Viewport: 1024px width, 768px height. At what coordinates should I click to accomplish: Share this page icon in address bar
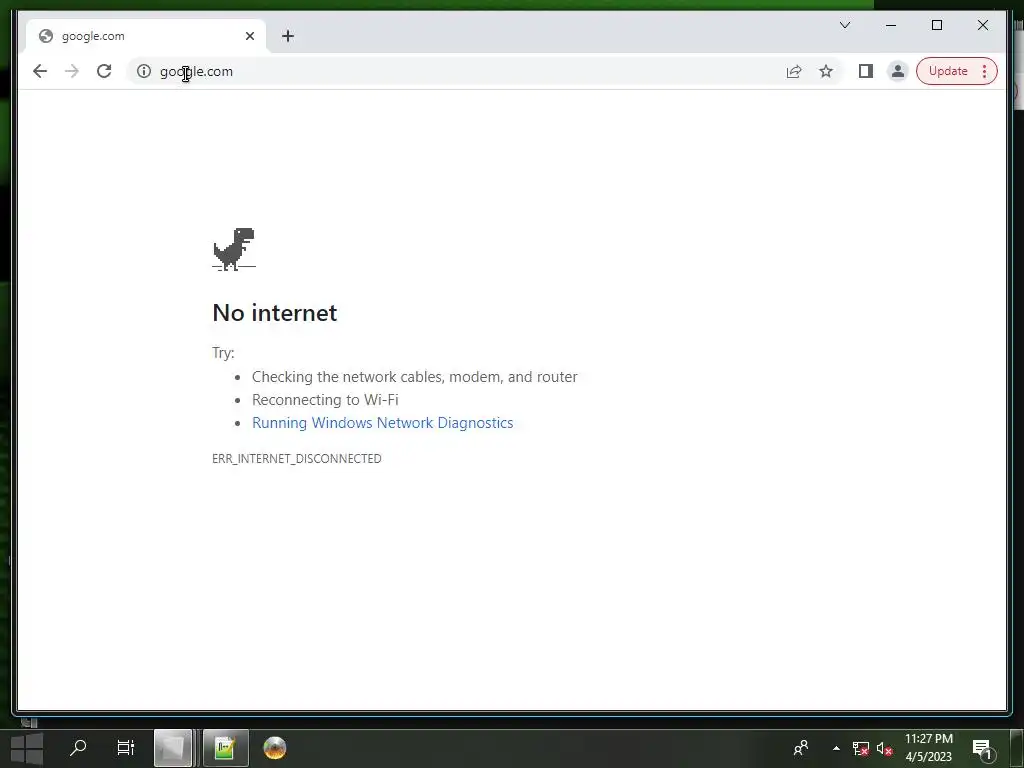tap(794, 71)
